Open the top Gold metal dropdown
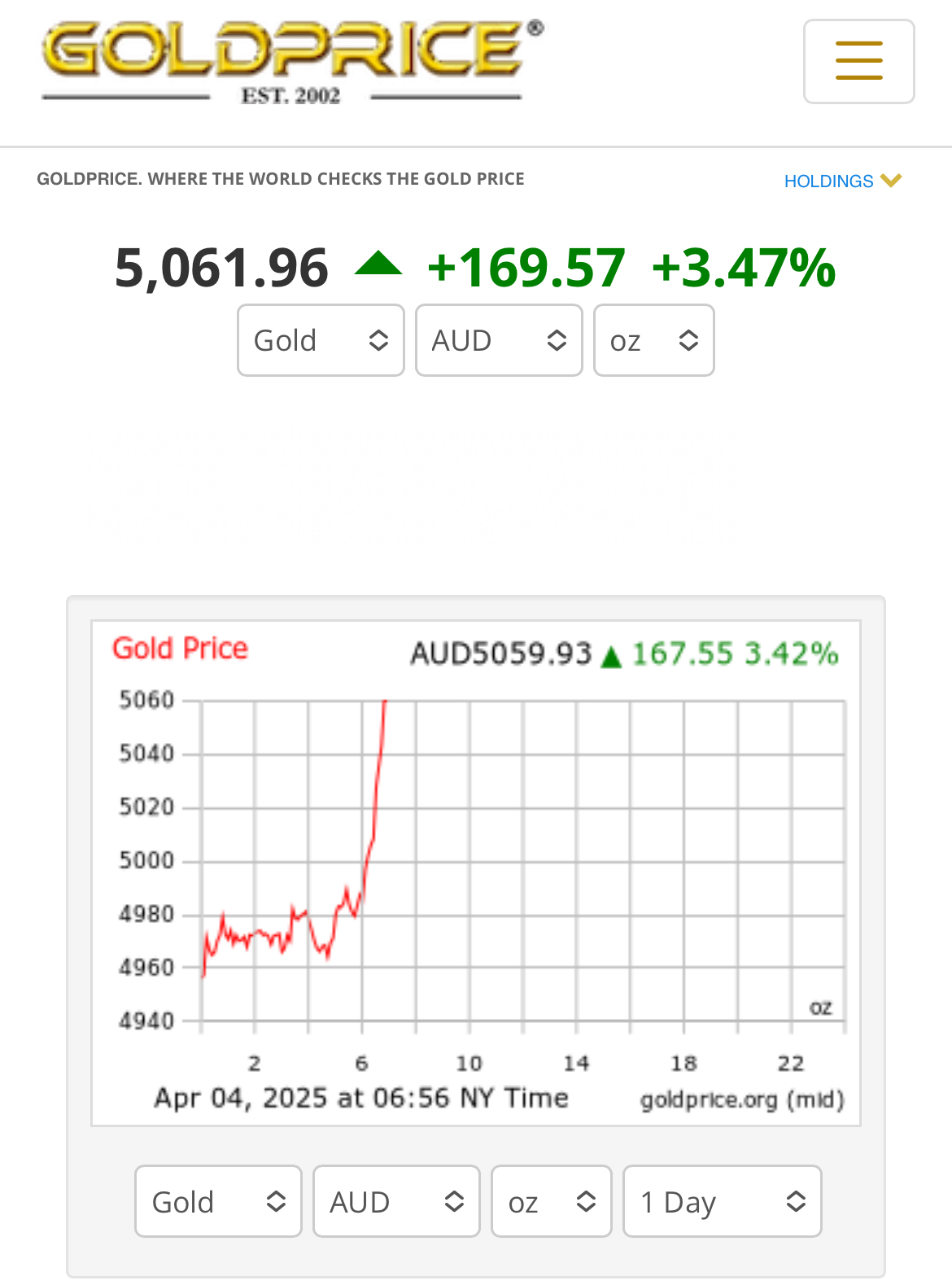The height and width of the screenshot is (1285, 952). click(321, 340)
